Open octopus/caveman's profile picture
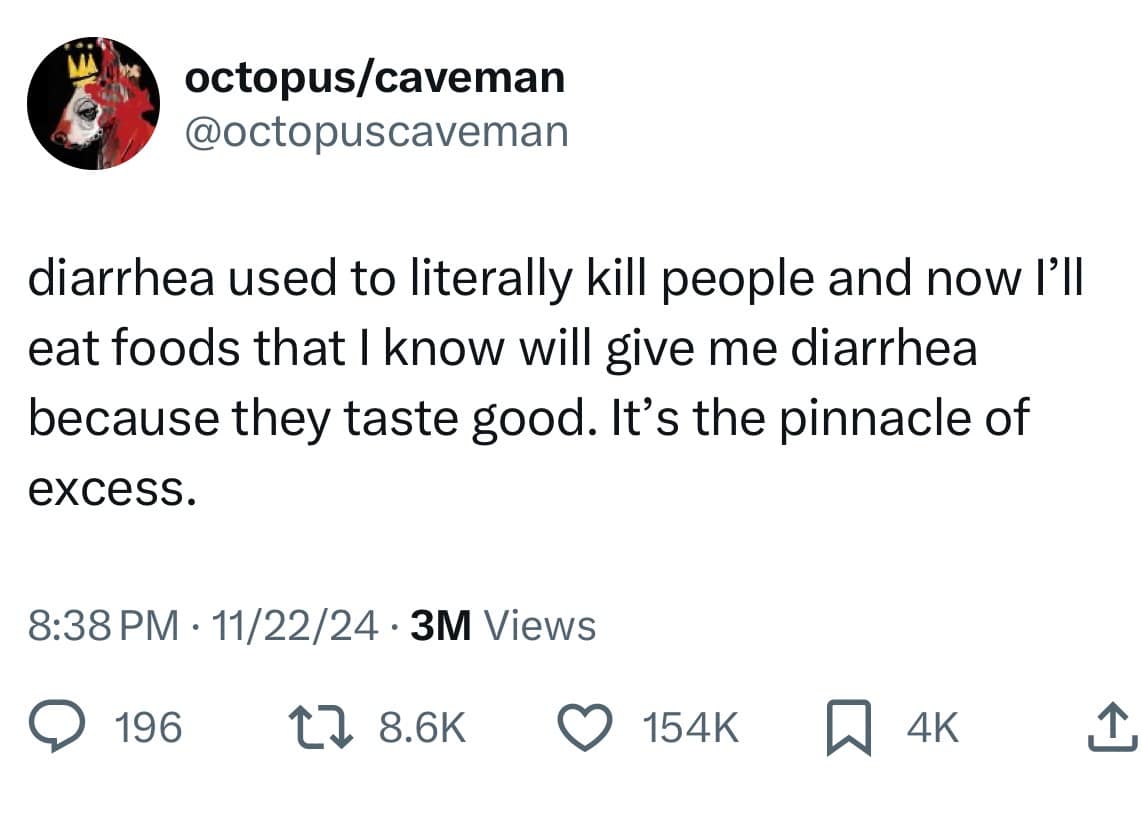The image size is (1142, 815). (97, 104)
